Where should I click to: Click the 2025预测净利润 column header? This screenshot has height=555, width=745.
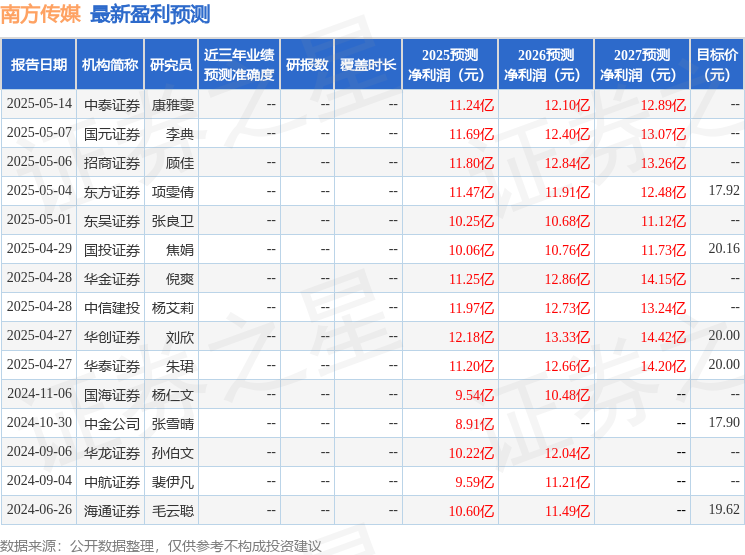click(450, 65)
